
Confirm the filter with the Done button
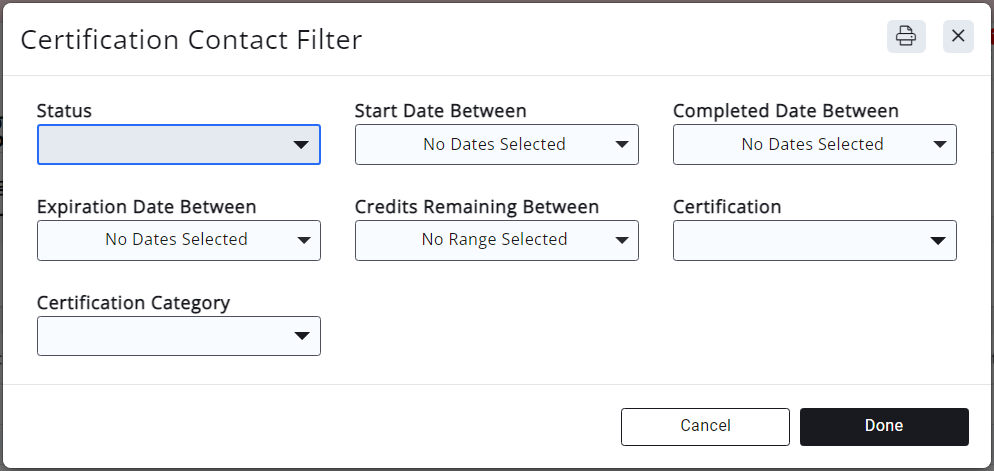(884, 426)
